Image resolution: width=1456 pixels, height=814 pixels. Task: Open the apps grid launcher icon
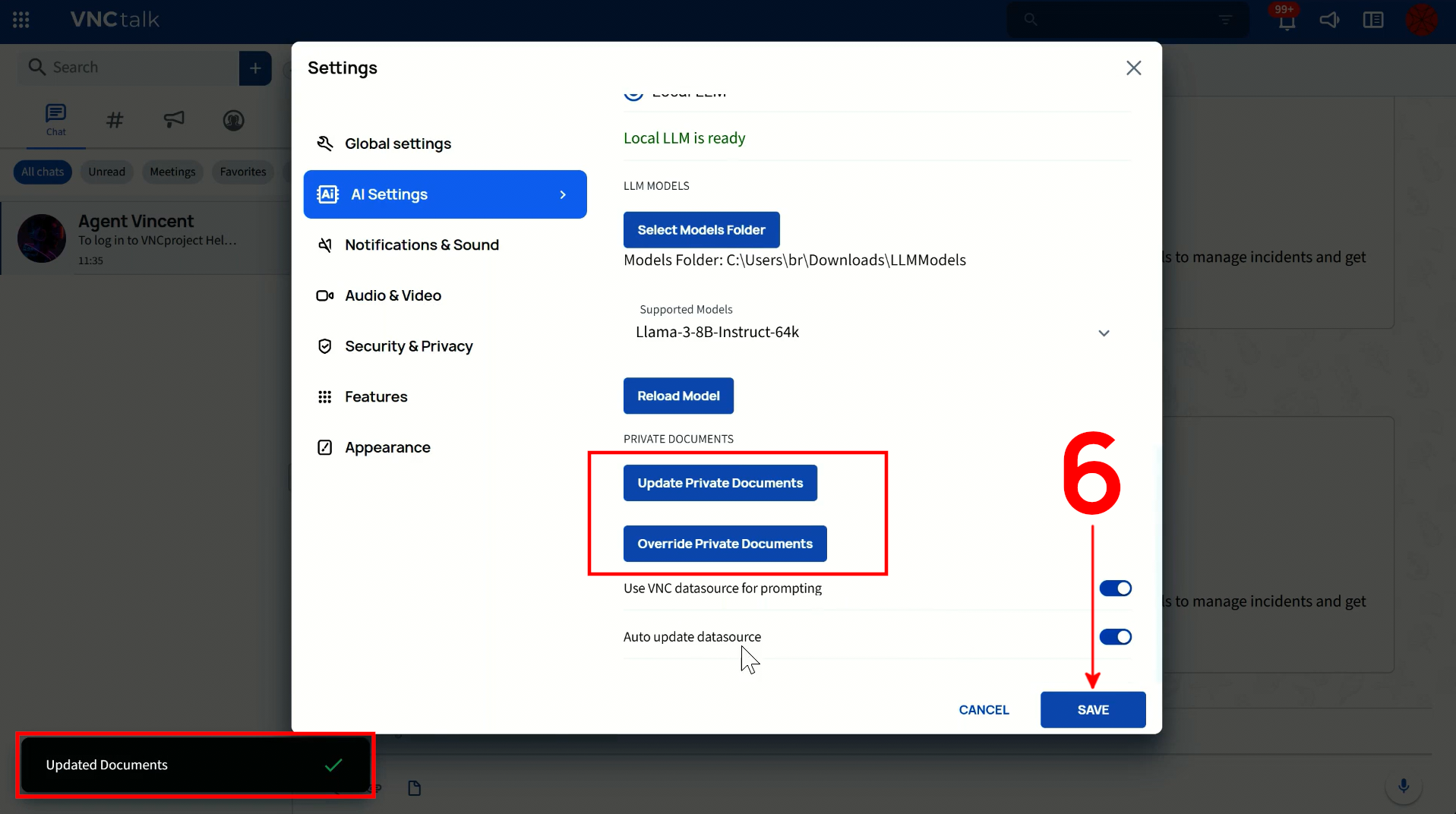click(21, 20)
